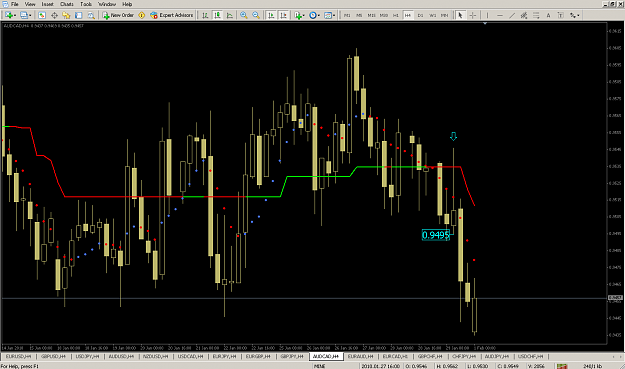Expand the Profiles dropdown arrow
Viewport: 625px width, 369px height.
coord(30,16)
